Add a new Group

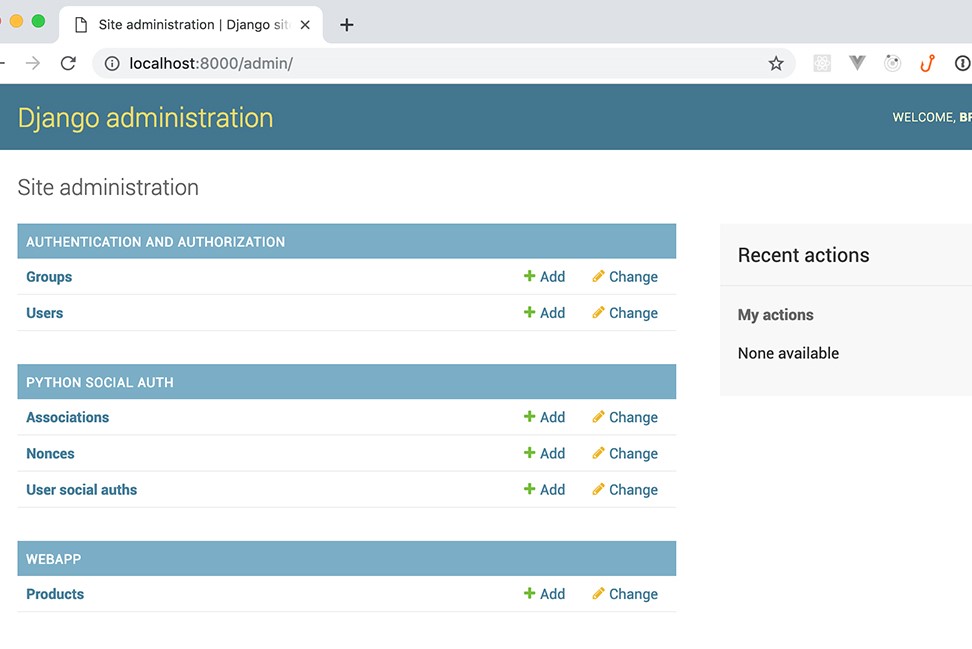[x=544, y=277]
